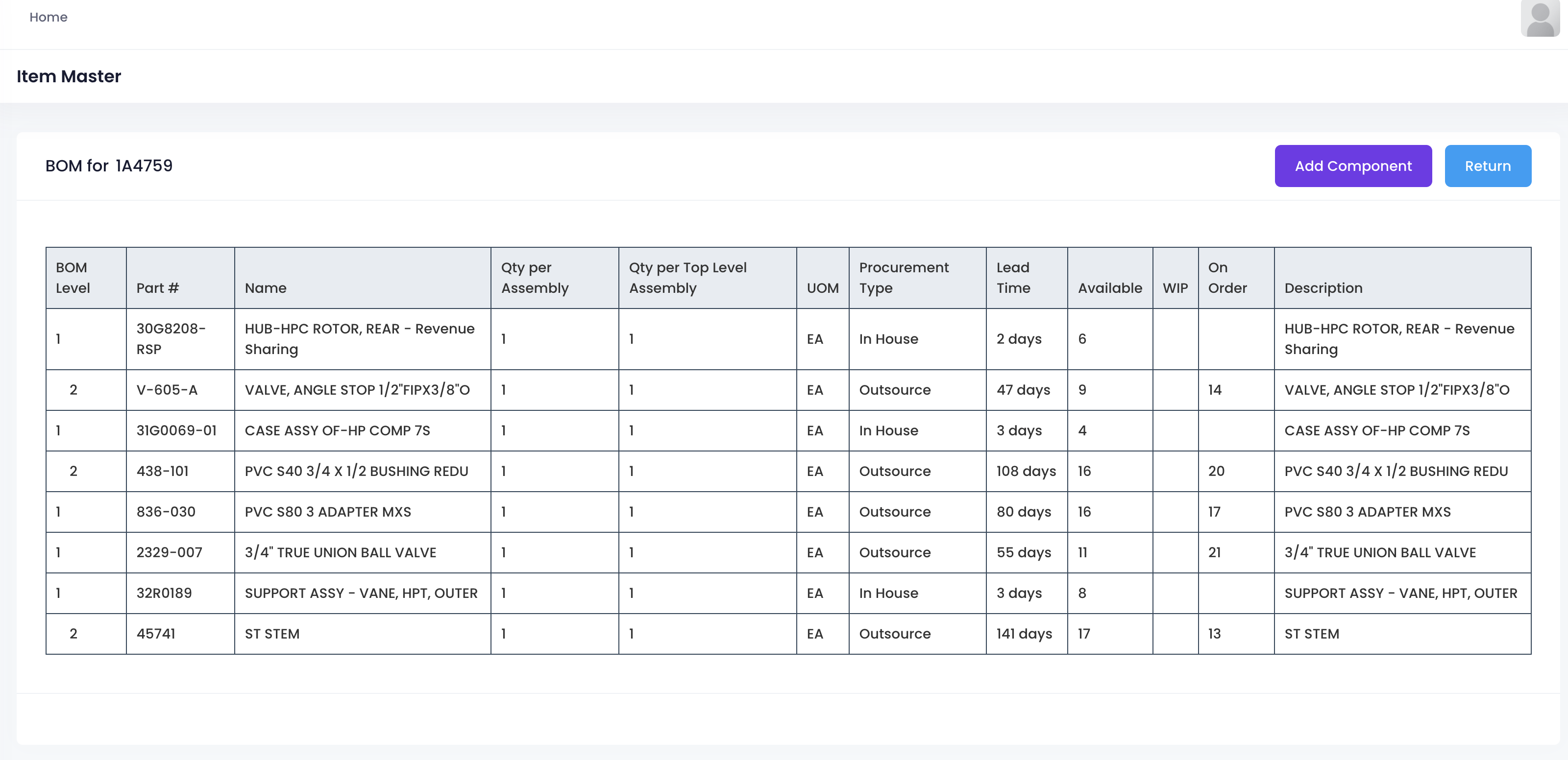Select the ST STEM name cell
Image resolution: width=1568 pixels, height=760 pixels.
click(x=272, y=634)
